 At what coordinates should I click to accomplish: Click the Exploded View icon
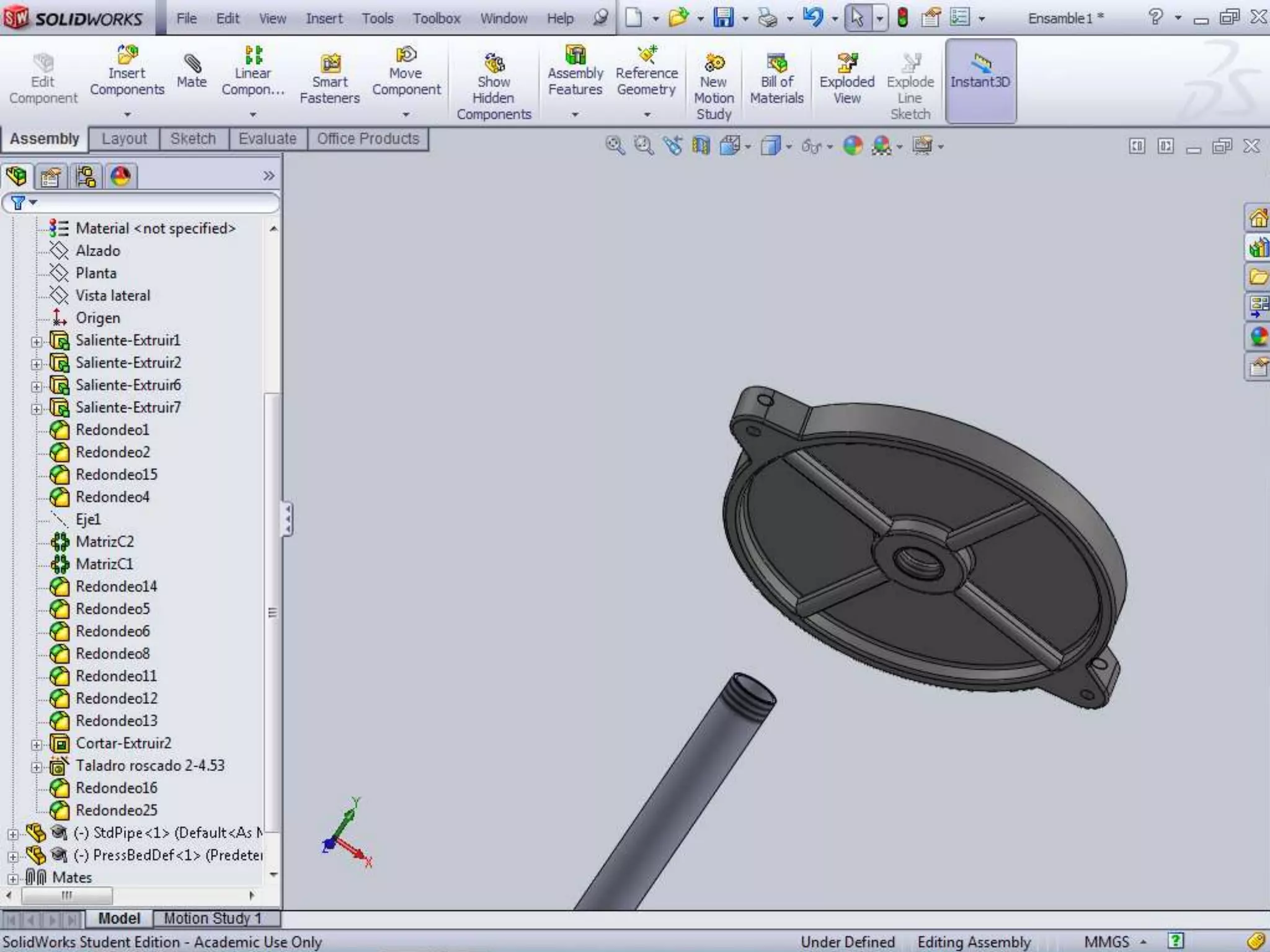tap(846, 63)
